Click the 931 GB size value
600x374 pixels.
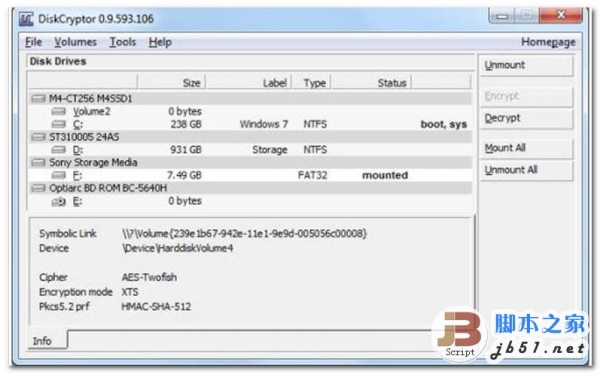pyautogui.click(x=186, y=150)
